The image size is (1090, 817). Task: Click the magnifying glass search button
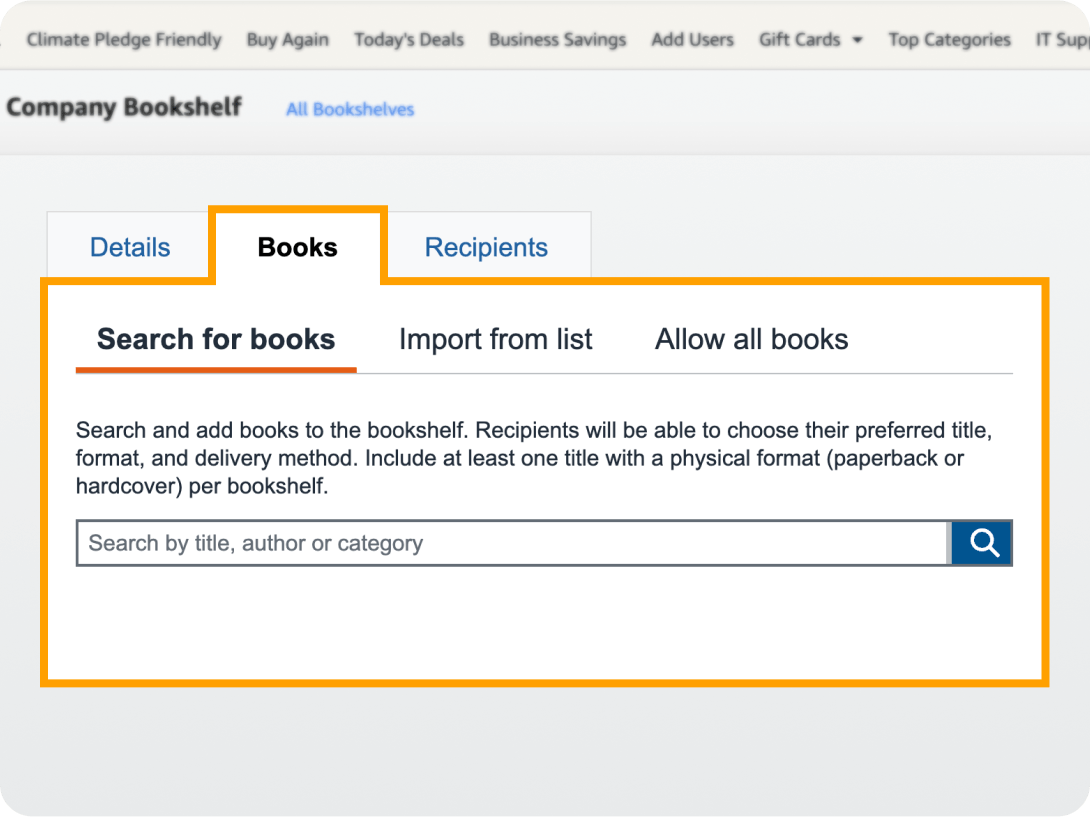982,543
